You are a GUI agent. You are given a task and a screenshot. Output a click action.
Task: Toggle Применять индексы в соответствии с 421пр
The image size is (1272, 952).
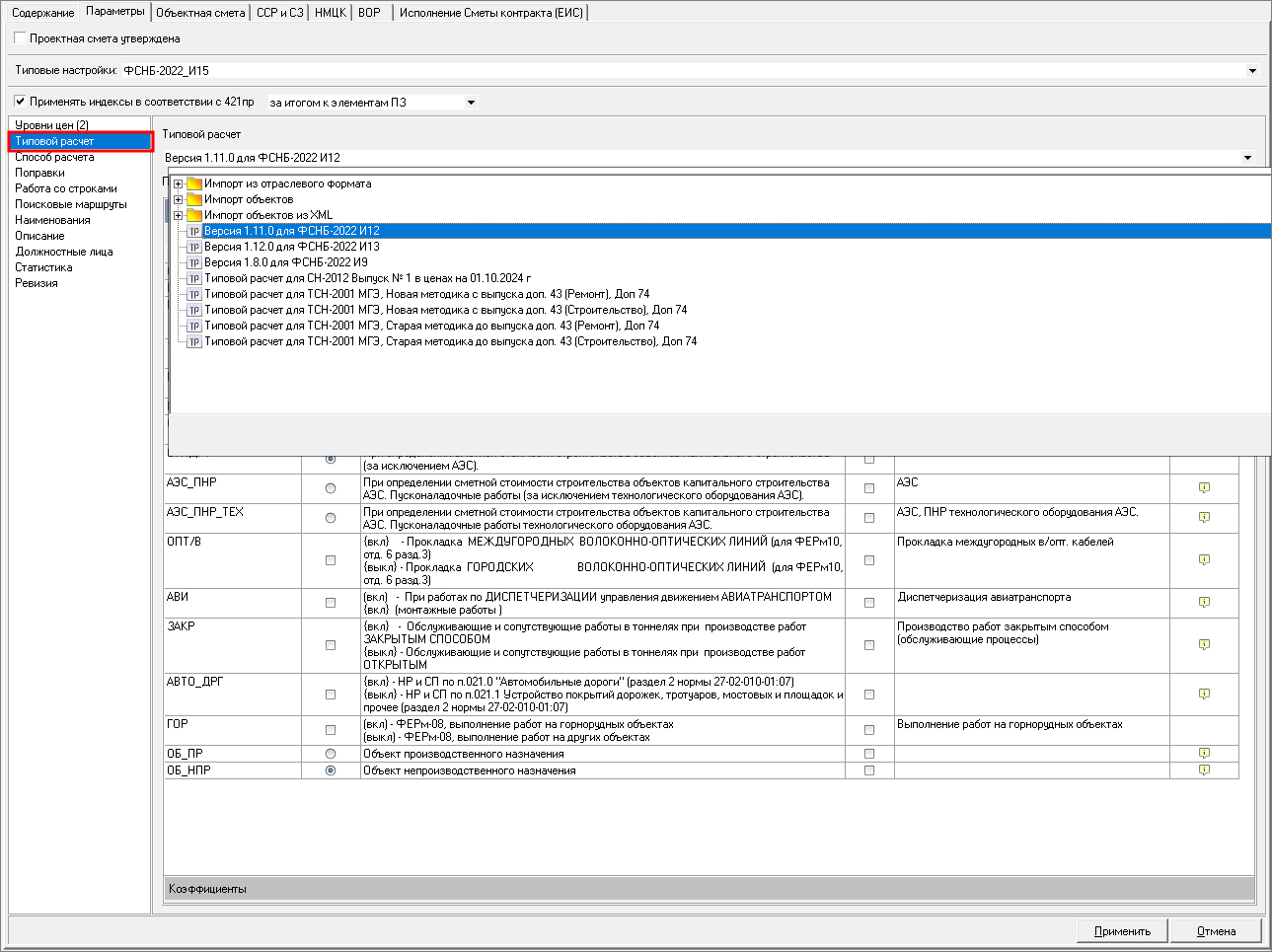pos(20,102)
